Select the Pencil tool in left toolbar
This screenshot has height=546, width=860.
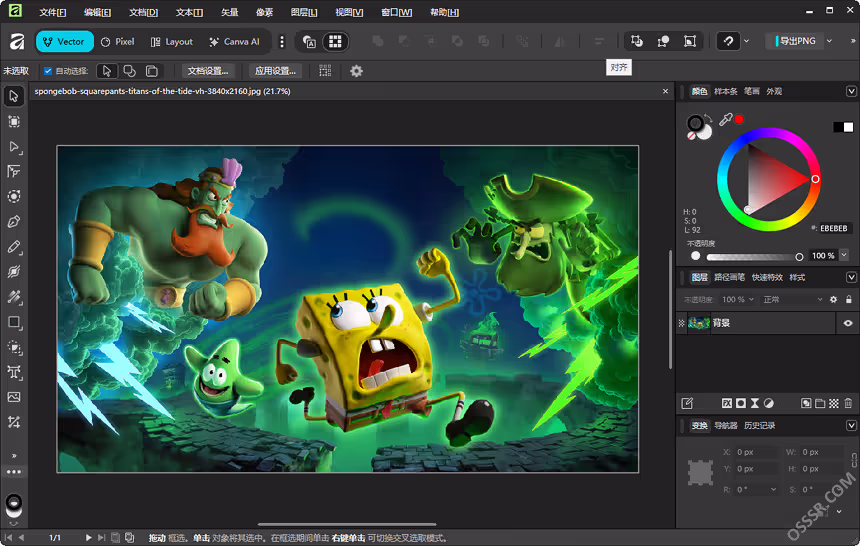point(14,247)
